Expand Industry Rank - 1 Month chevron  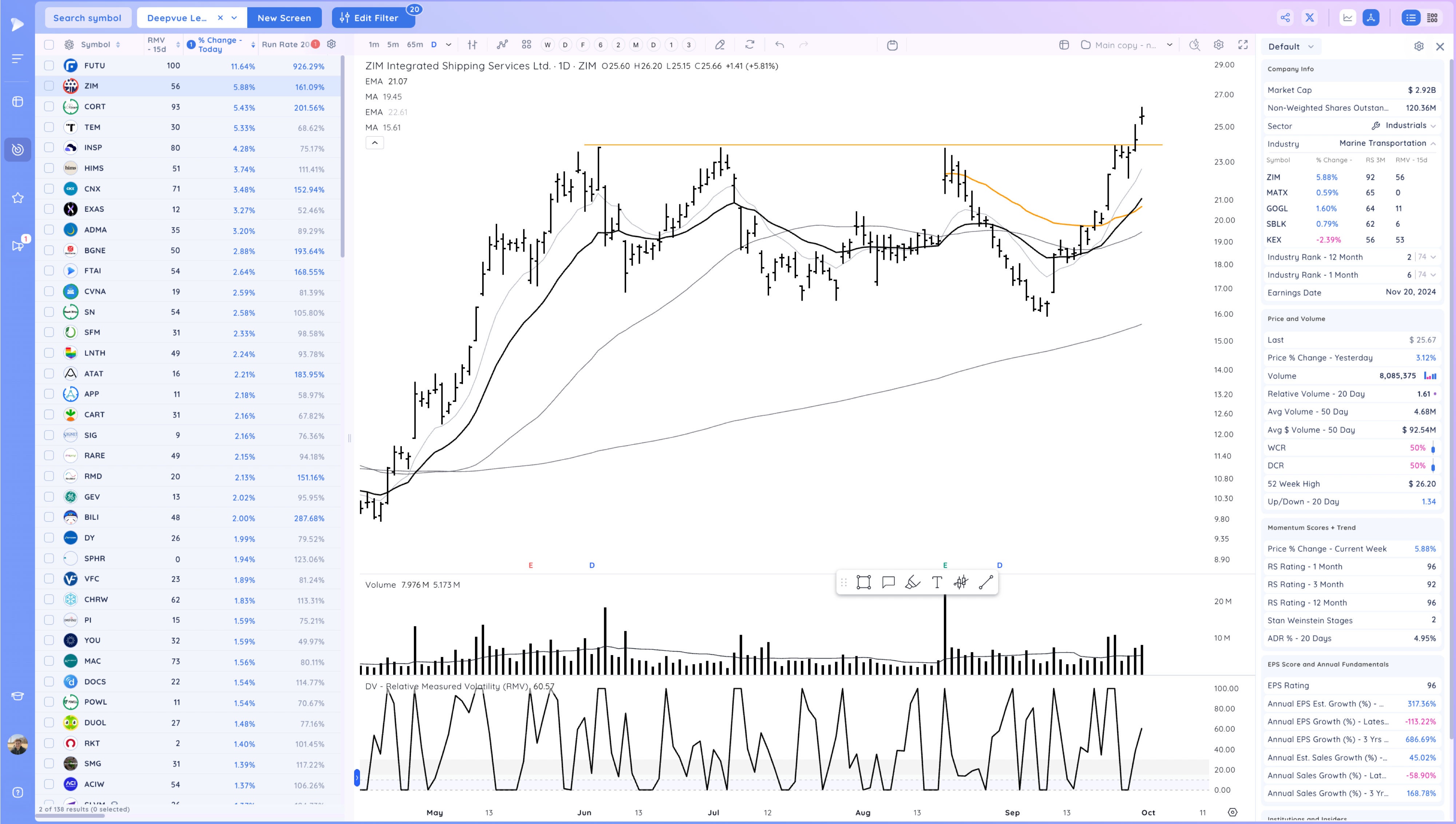[1433, 275]
